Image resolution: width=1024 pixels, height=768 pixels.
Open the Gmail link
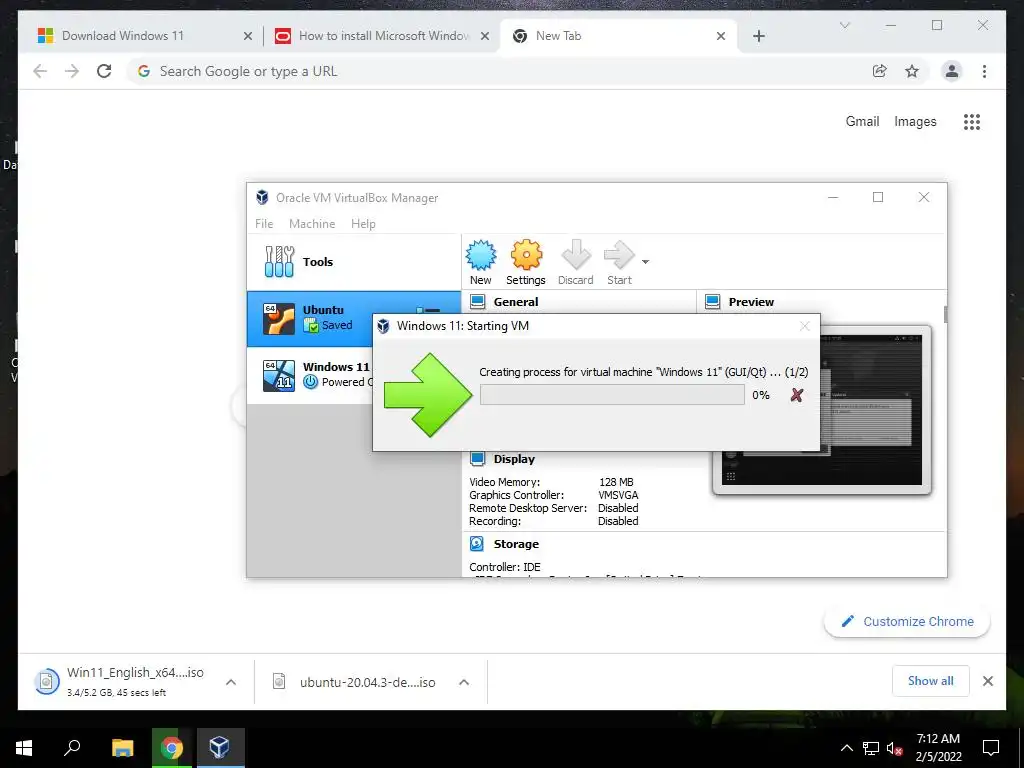(862, 121)
